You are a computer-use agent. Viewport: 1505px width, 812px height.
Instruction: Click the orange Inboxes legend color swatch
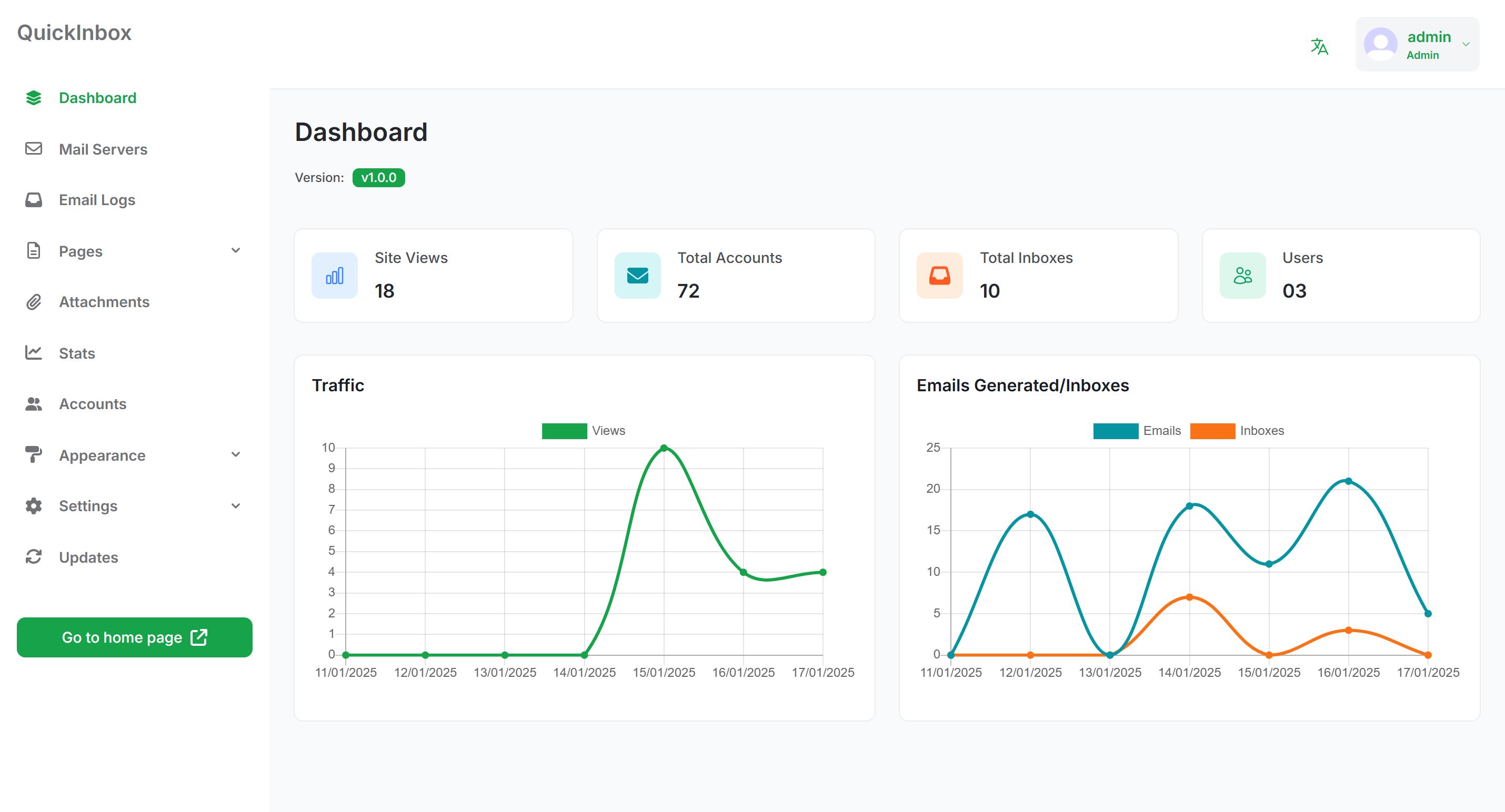1212,431
